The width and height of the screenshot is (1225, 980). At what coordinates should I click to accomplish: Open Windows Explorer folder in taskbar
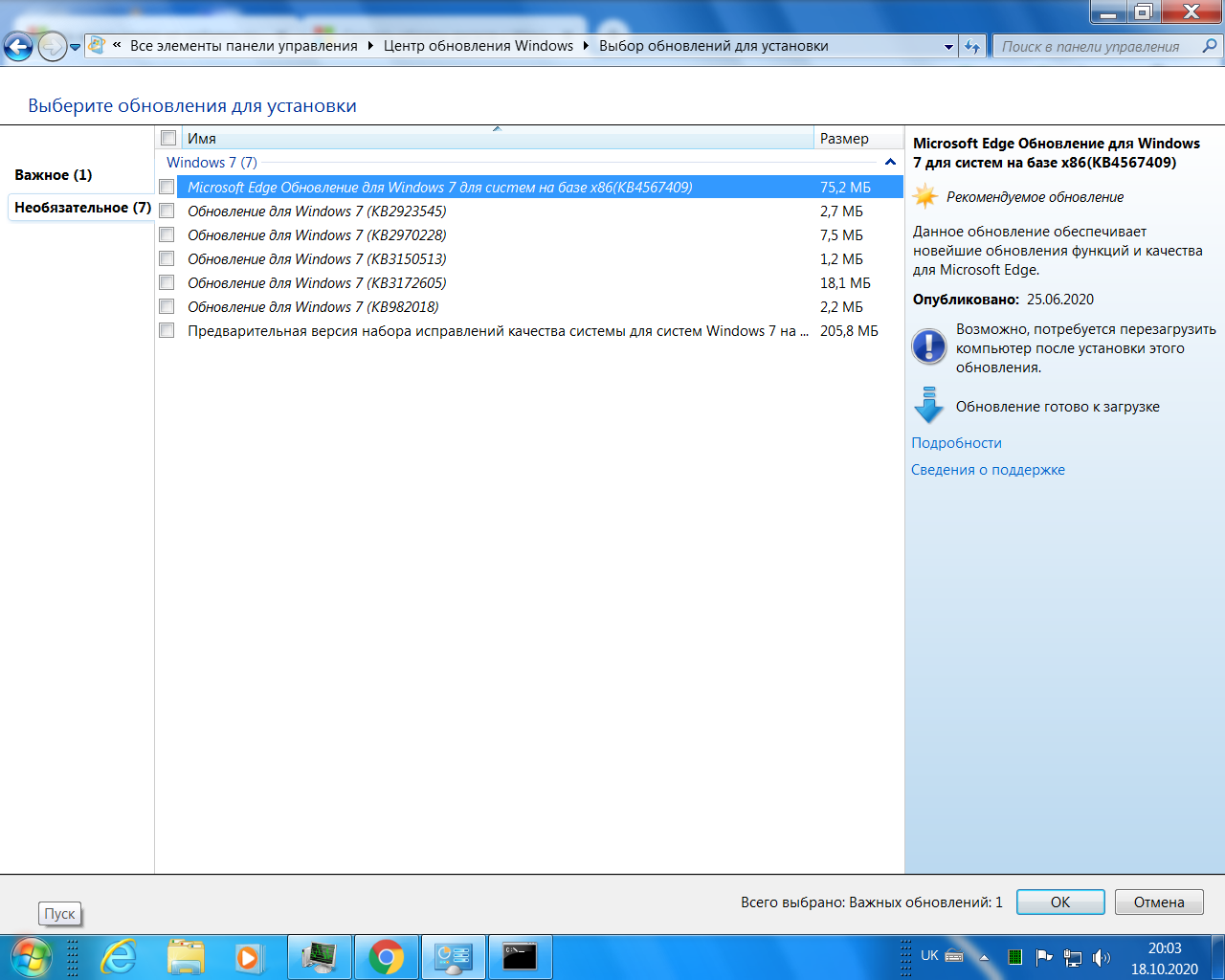pos(186,957)
